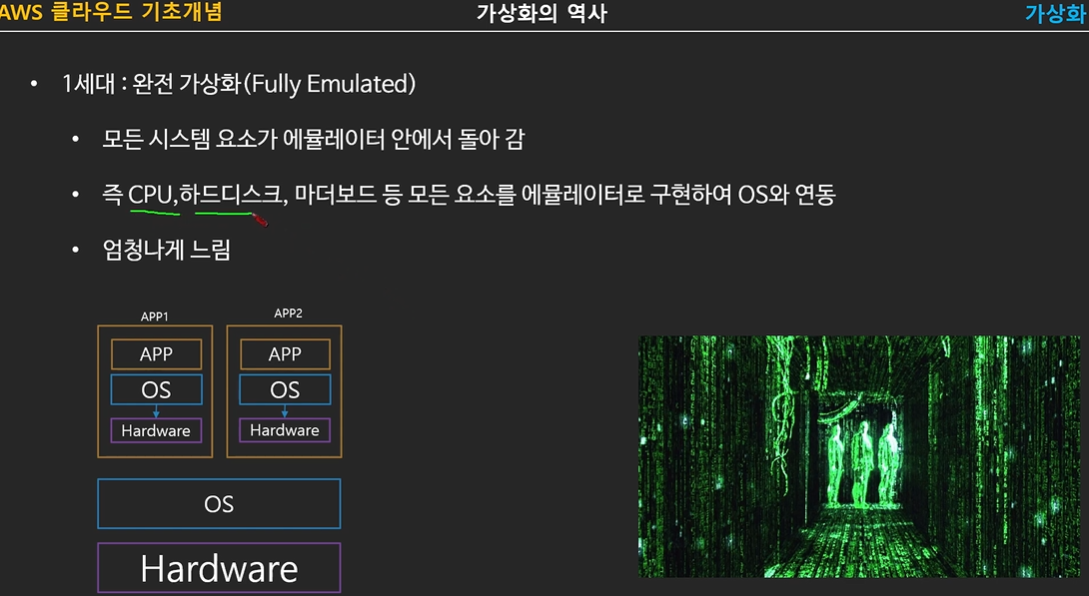Click the small "APP2" label
The height and width of the screenshot is (596, 1089).
click(288, 313)
